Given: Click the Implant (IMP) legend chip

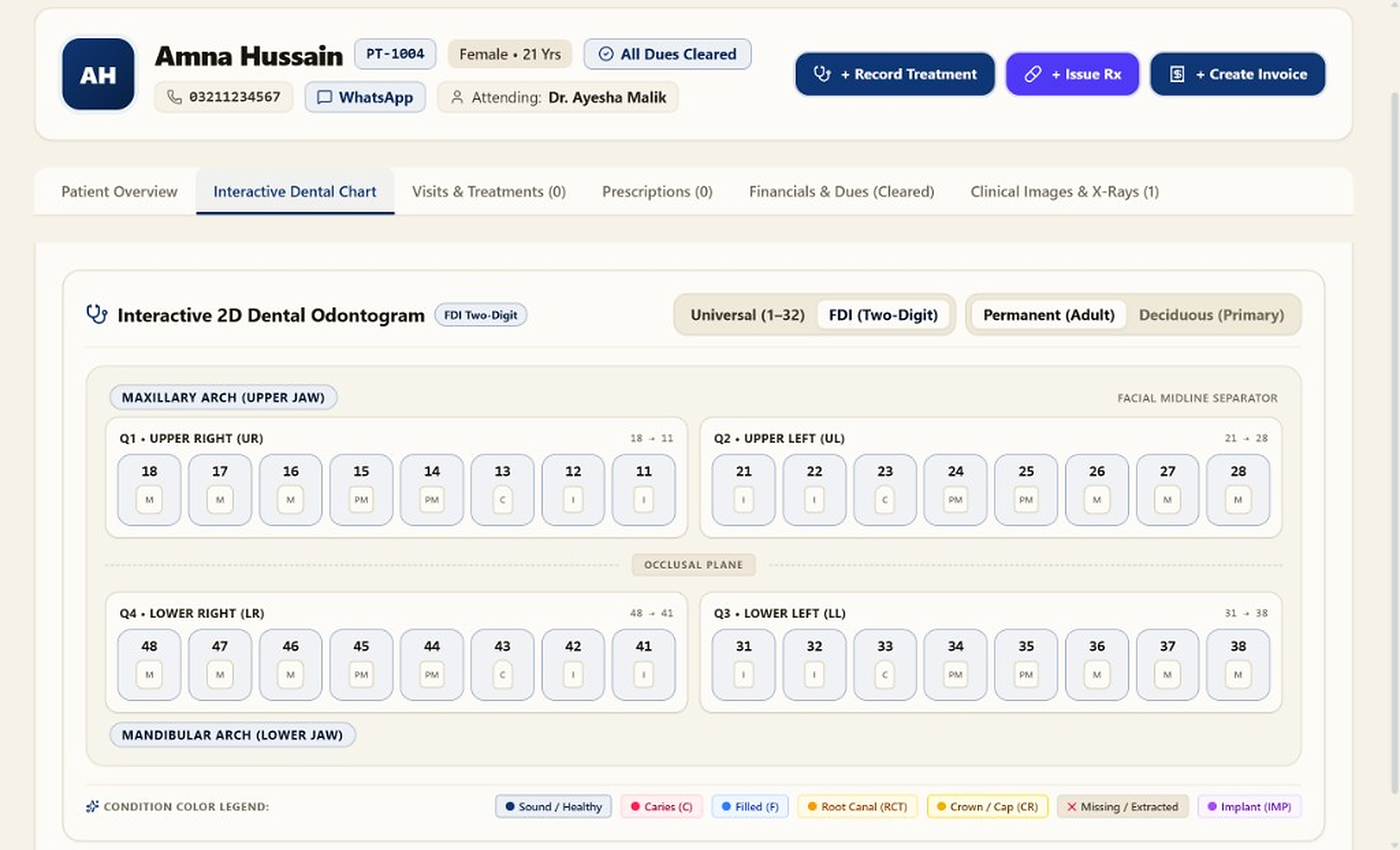Looking at the screenshot, I should coord(1249,806).
